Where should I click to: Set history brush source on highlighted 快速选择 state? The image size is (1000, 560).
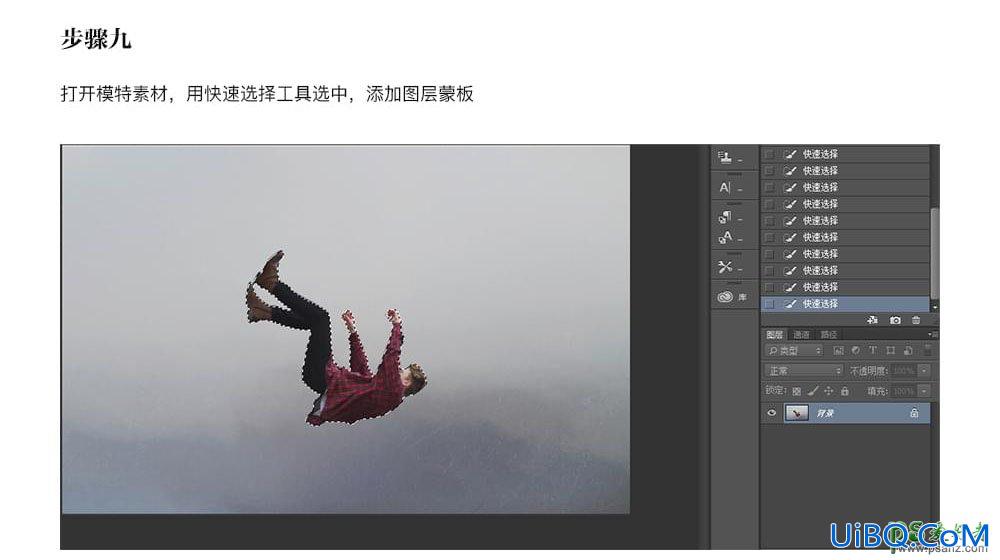click(x=770, y=304)
